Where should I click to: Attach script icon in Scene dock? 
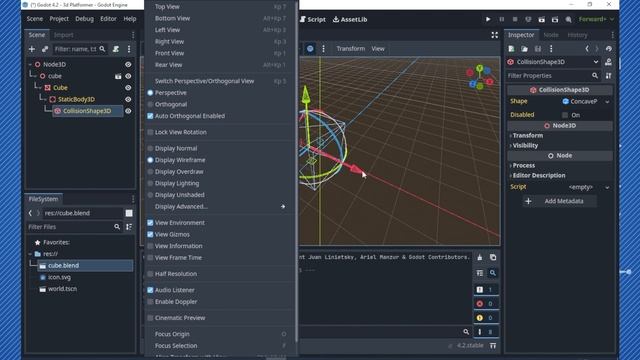[116, 49]
